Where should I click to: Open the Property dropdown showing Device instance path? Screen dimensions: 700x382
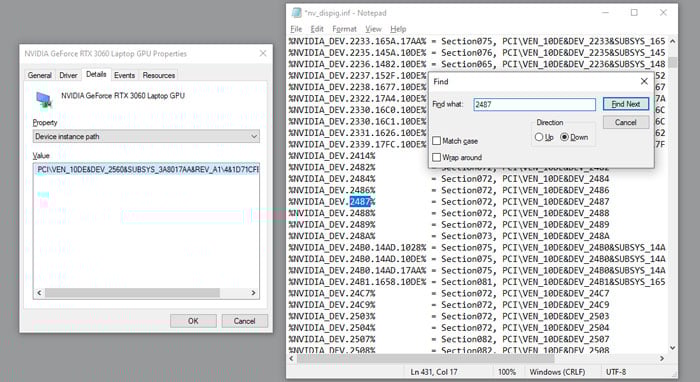click(146, 136)
